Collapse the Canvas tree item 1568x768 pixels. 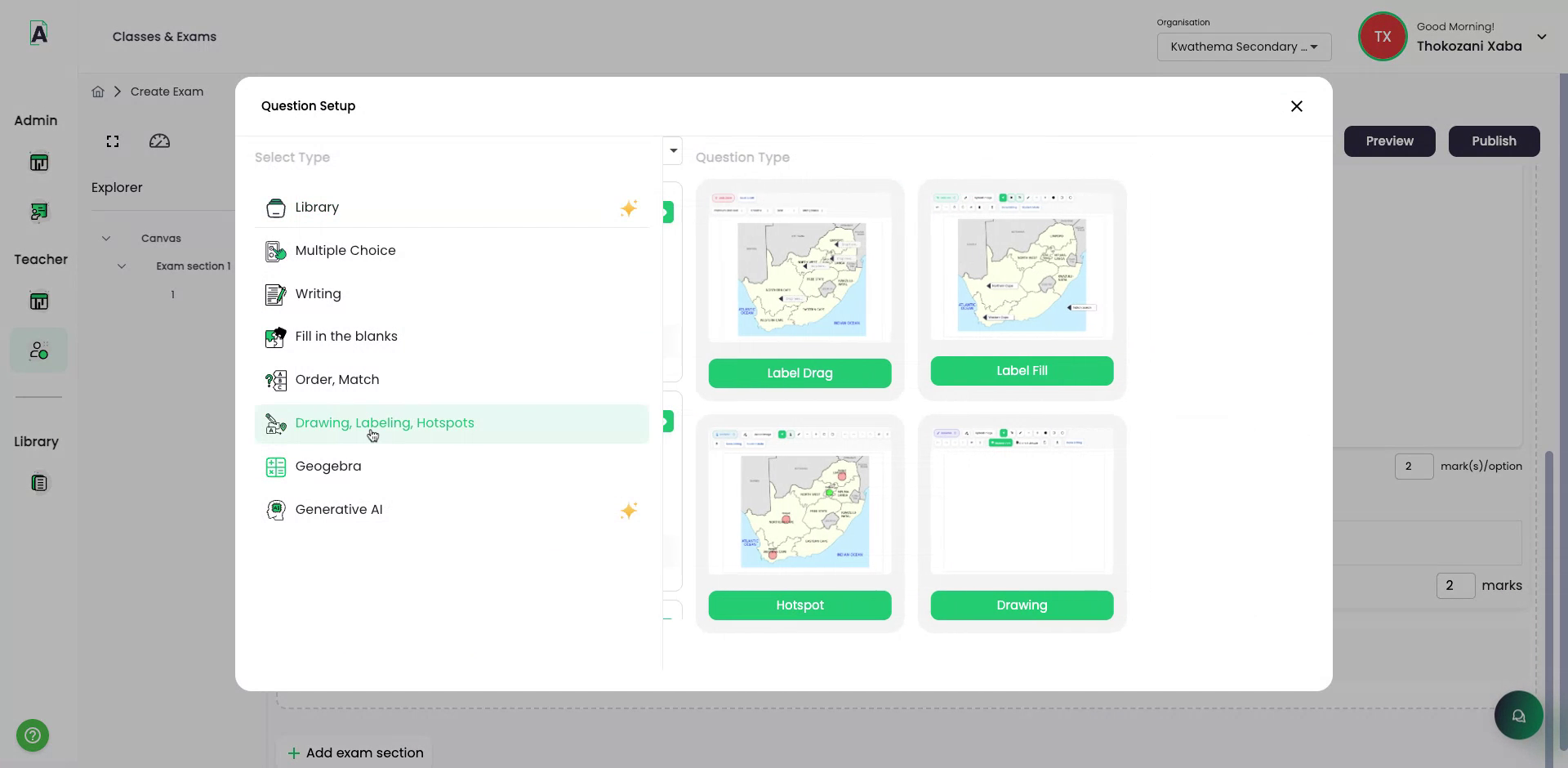click(x=106, y=238)
